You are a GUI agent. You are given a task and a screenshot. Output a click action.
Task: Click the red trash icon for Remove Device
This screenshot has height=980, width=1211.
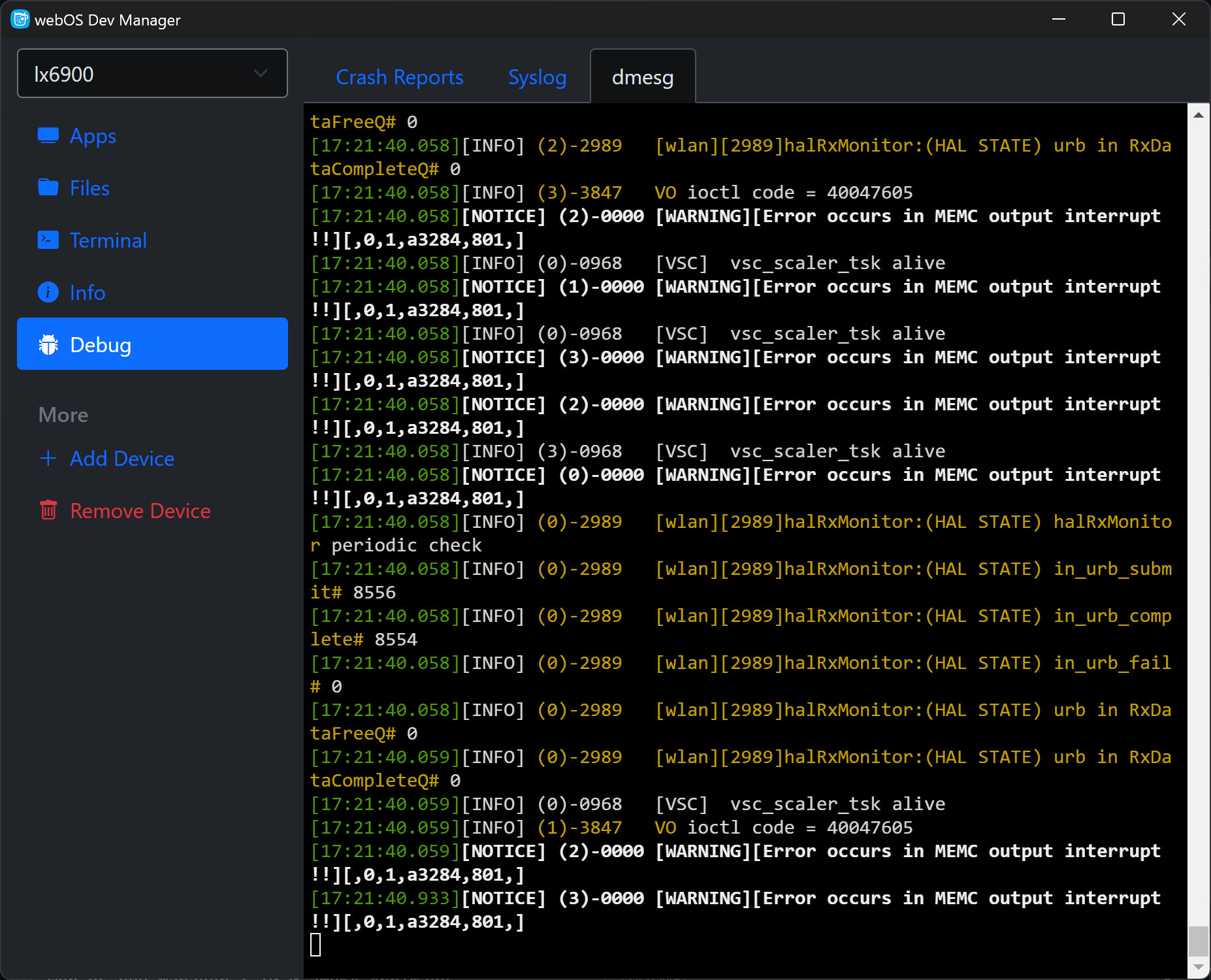pyautogui.click(x=48, y=510)
